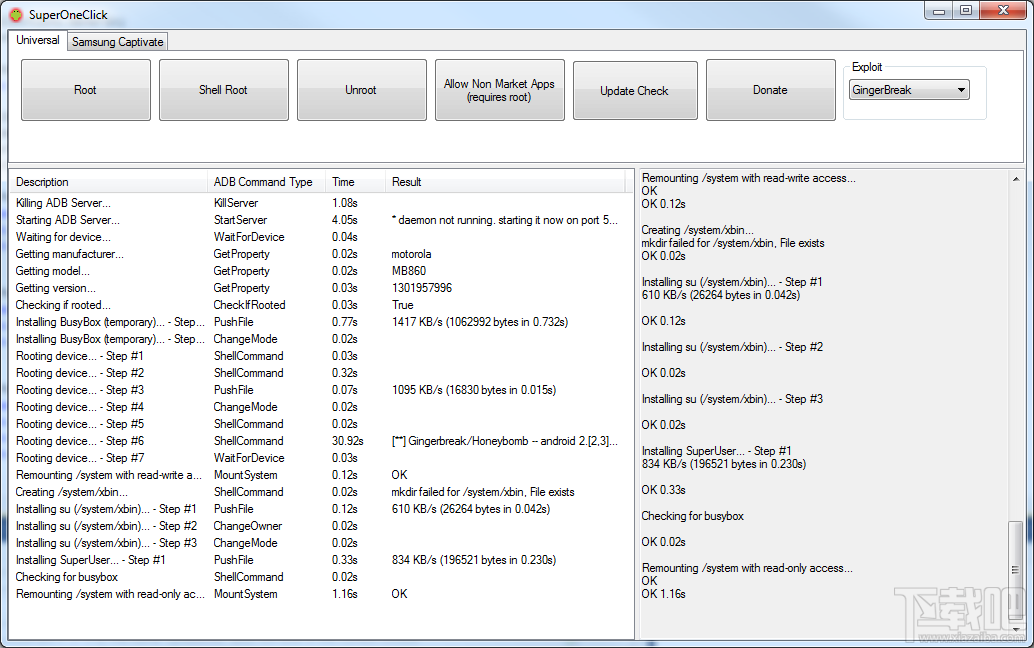The image size is (1034, 648).
Task: Select the 'Getting model...' row
Action: [319, 271]
